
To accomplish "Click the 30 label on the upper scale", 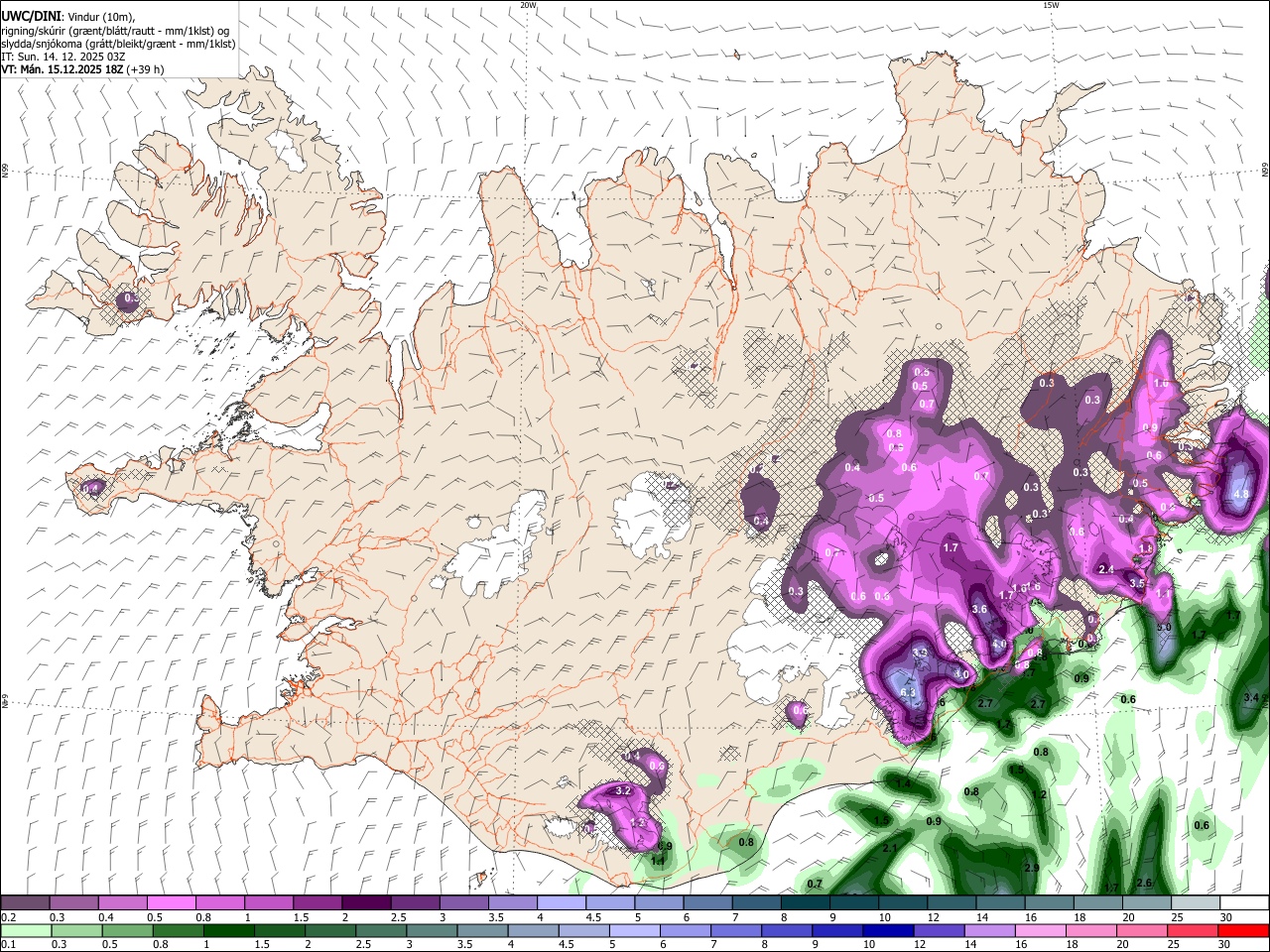I will (x=1225, y=917).
